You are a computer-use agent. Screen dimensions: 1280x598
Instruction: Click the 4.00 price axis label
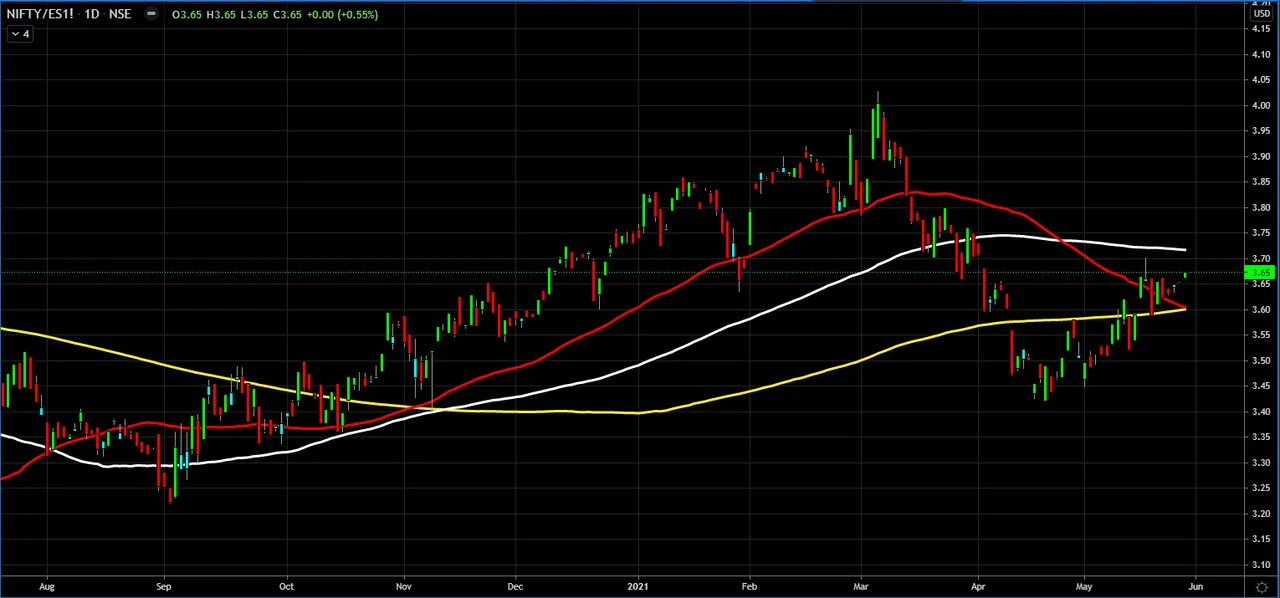click(1260, 105)
